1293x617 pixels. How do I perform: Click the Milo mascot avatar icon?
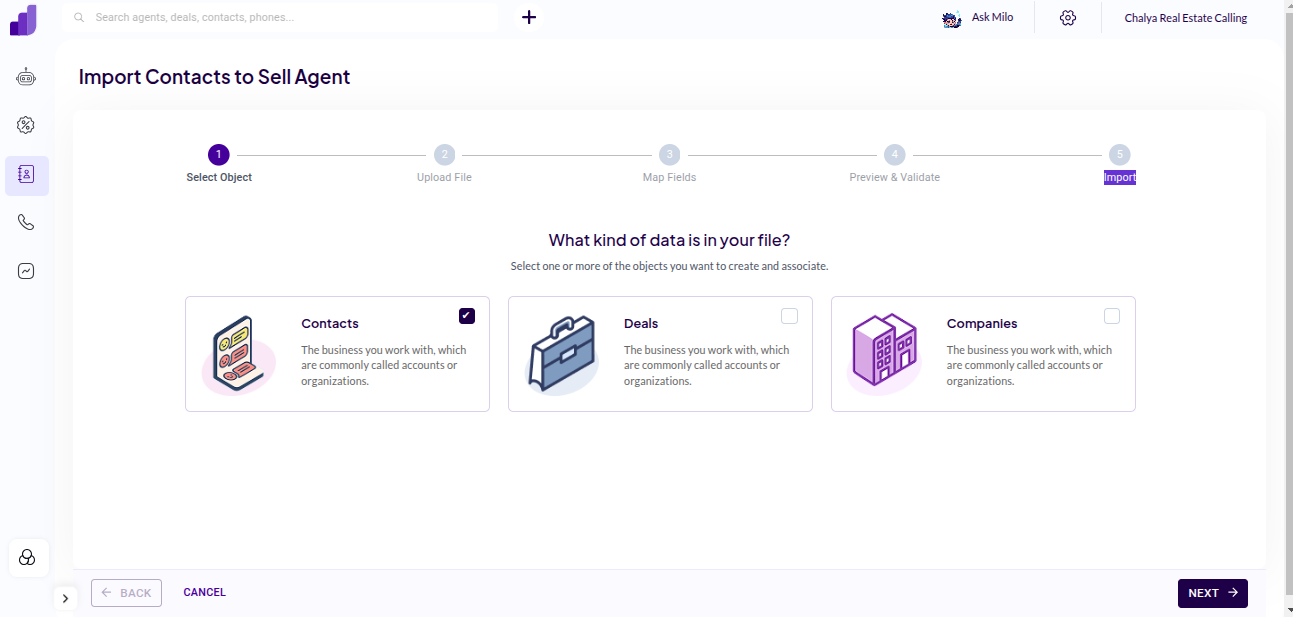tap(952, 18)
